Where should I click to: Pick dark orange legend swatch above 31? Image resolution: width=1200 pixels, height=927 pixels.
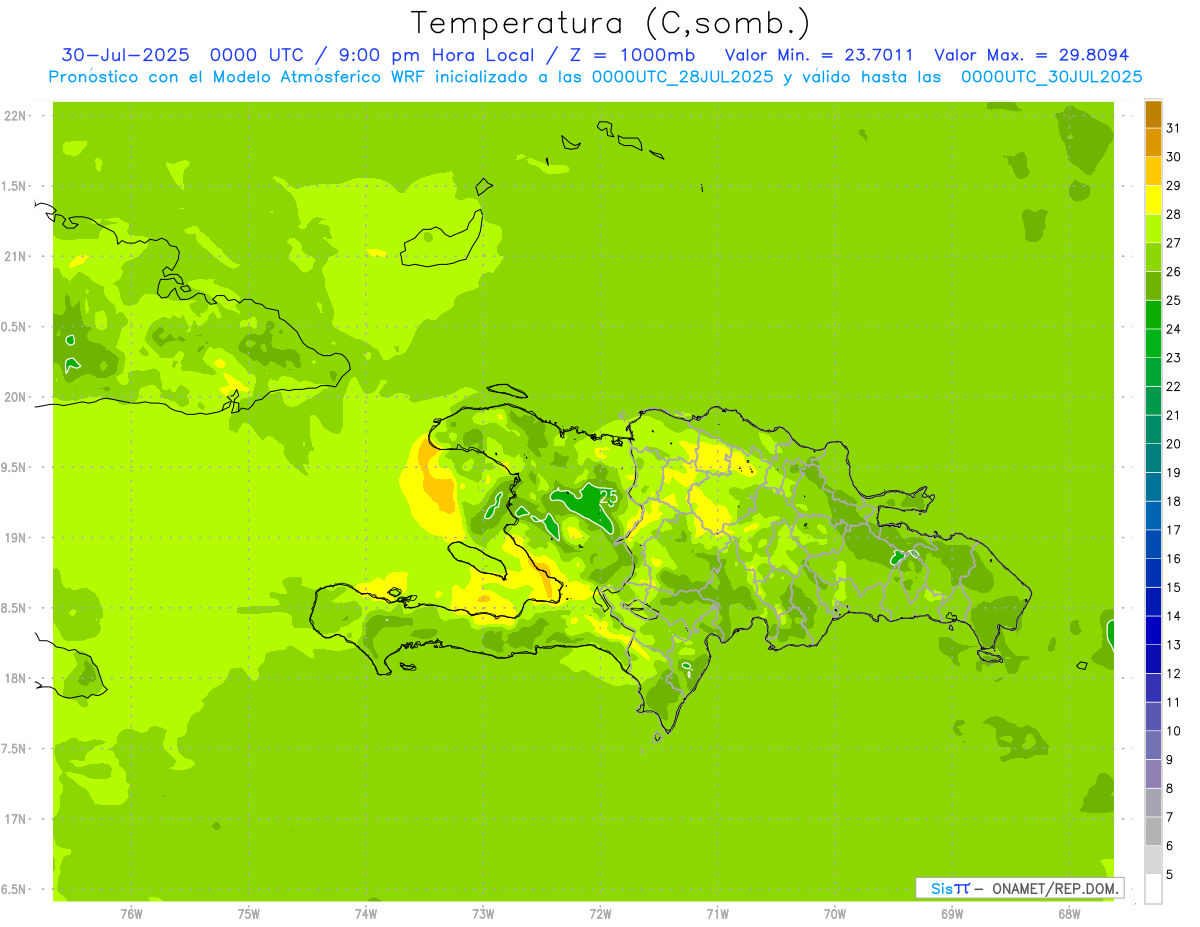tap(1153, 114)
